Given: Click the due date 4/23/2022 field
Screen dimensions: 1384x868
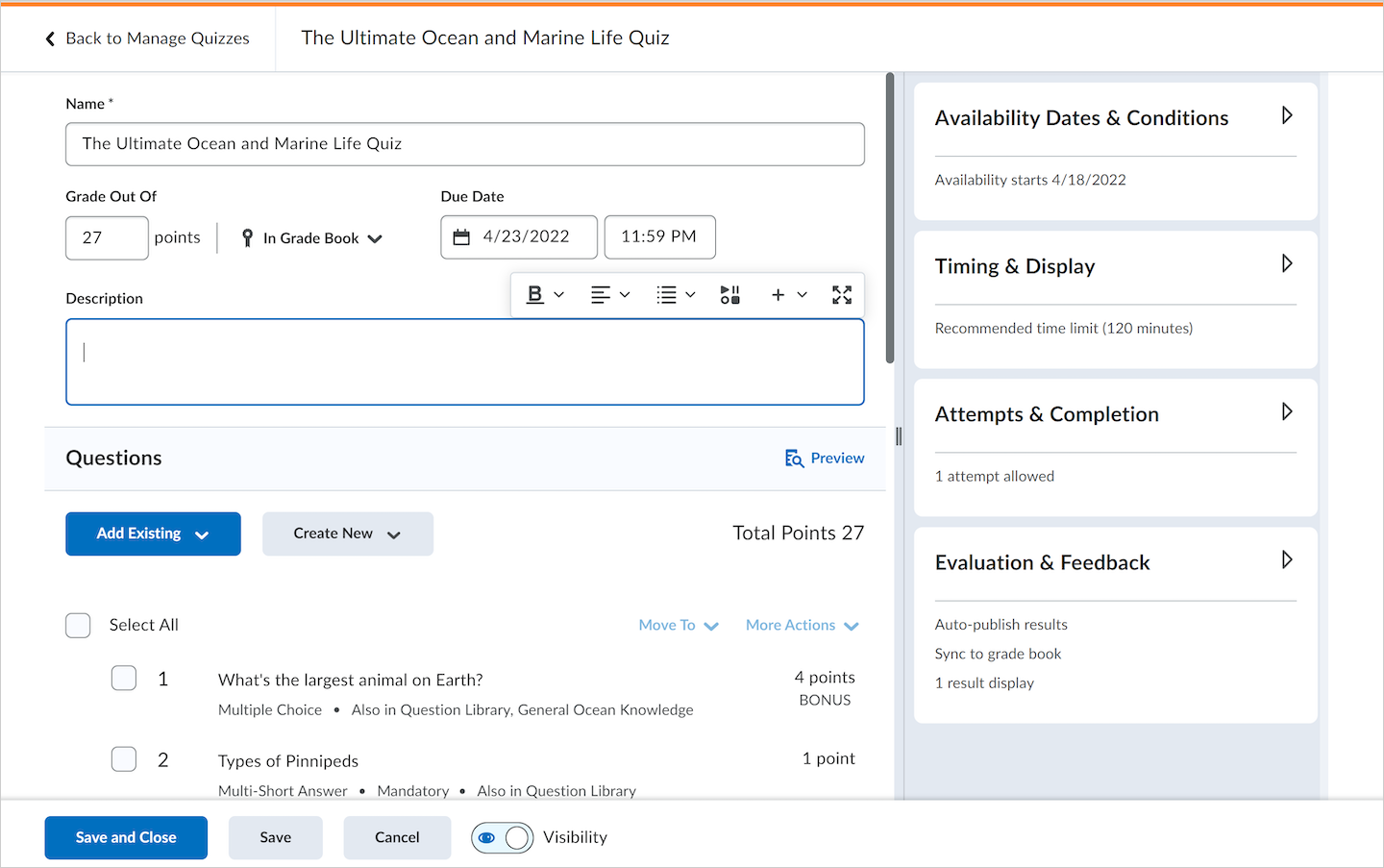Looking at the screenshot, I should tap(519, 237).
